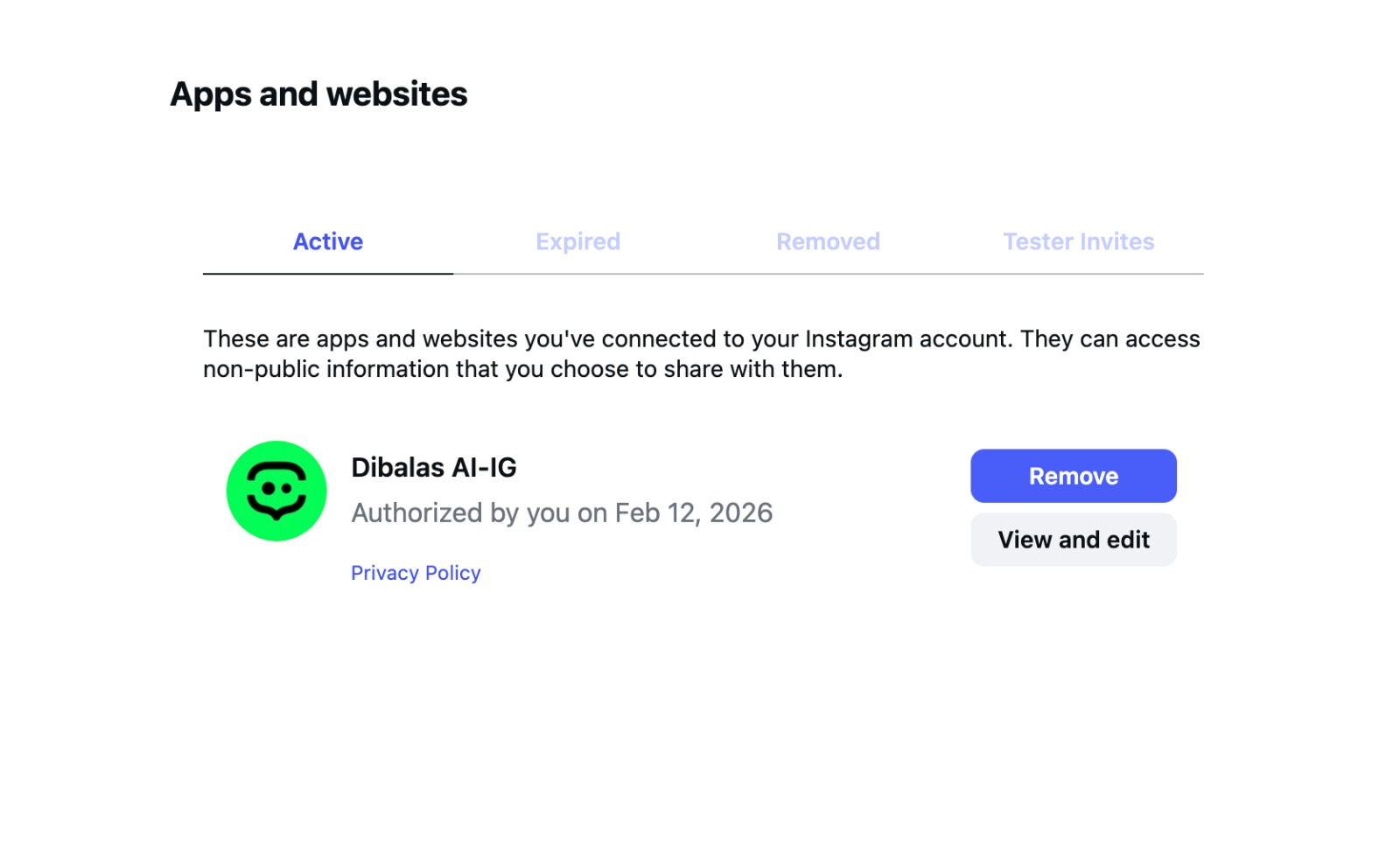Click the Apps and websites heading
The height and width of the screenshot is (858, 1400).
(318, 94)
